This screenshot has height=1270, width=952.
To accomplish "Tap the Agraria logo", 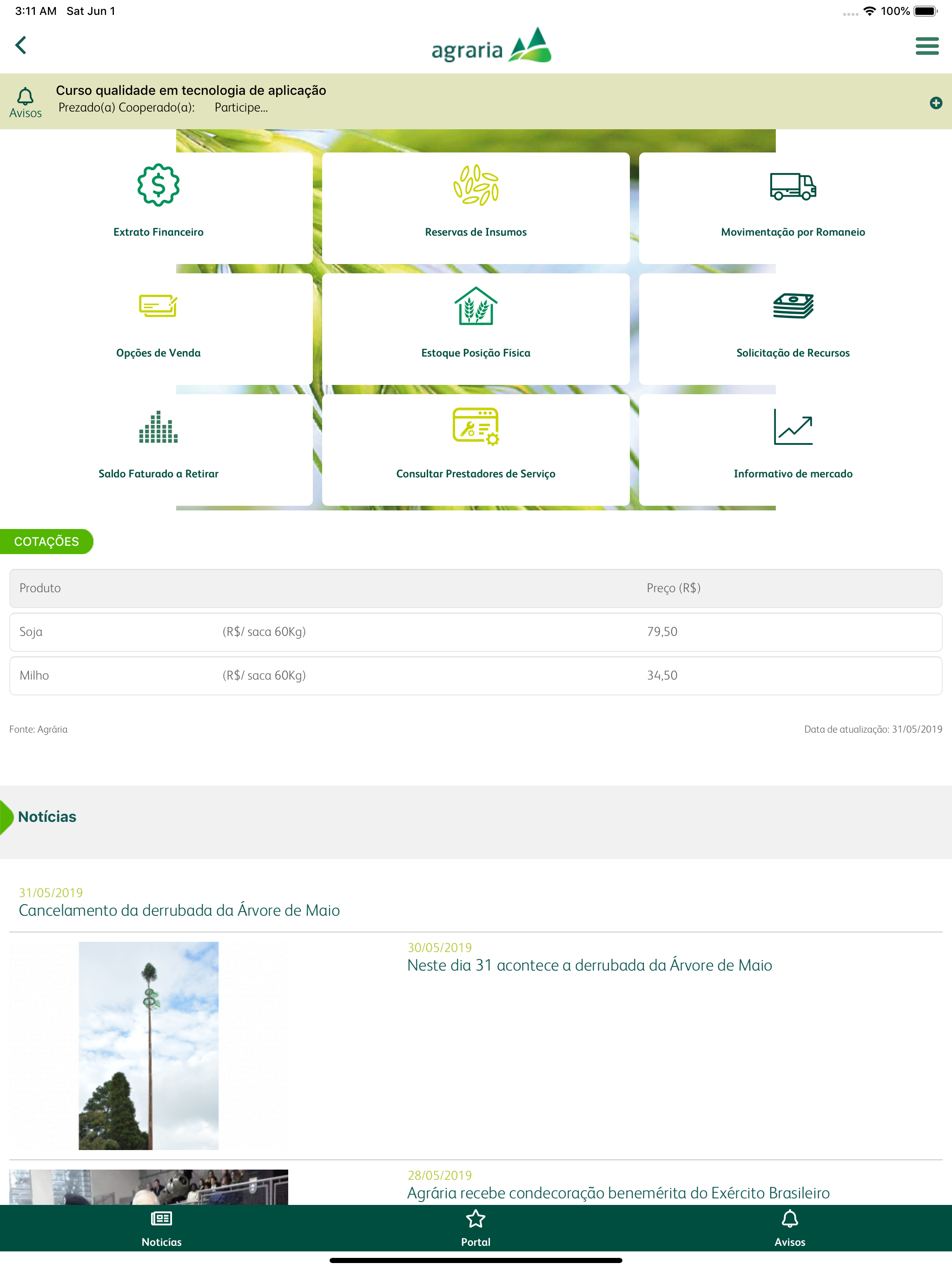I will click(491, 45).
